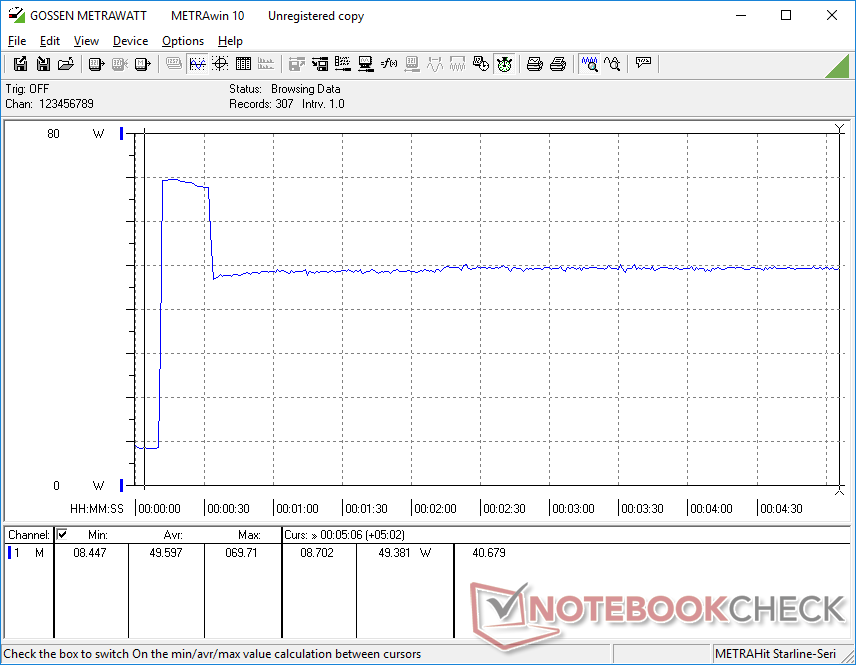Click the top blue Y-axis scale marker at 80 W
Screen dimensions: 856x665
pyautogui.click(x=122, y=133)
